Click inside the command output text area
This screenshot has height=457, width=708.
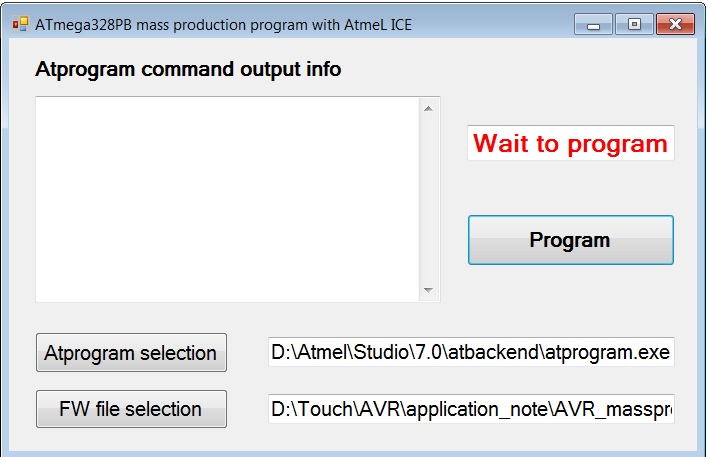click(228, 200)
